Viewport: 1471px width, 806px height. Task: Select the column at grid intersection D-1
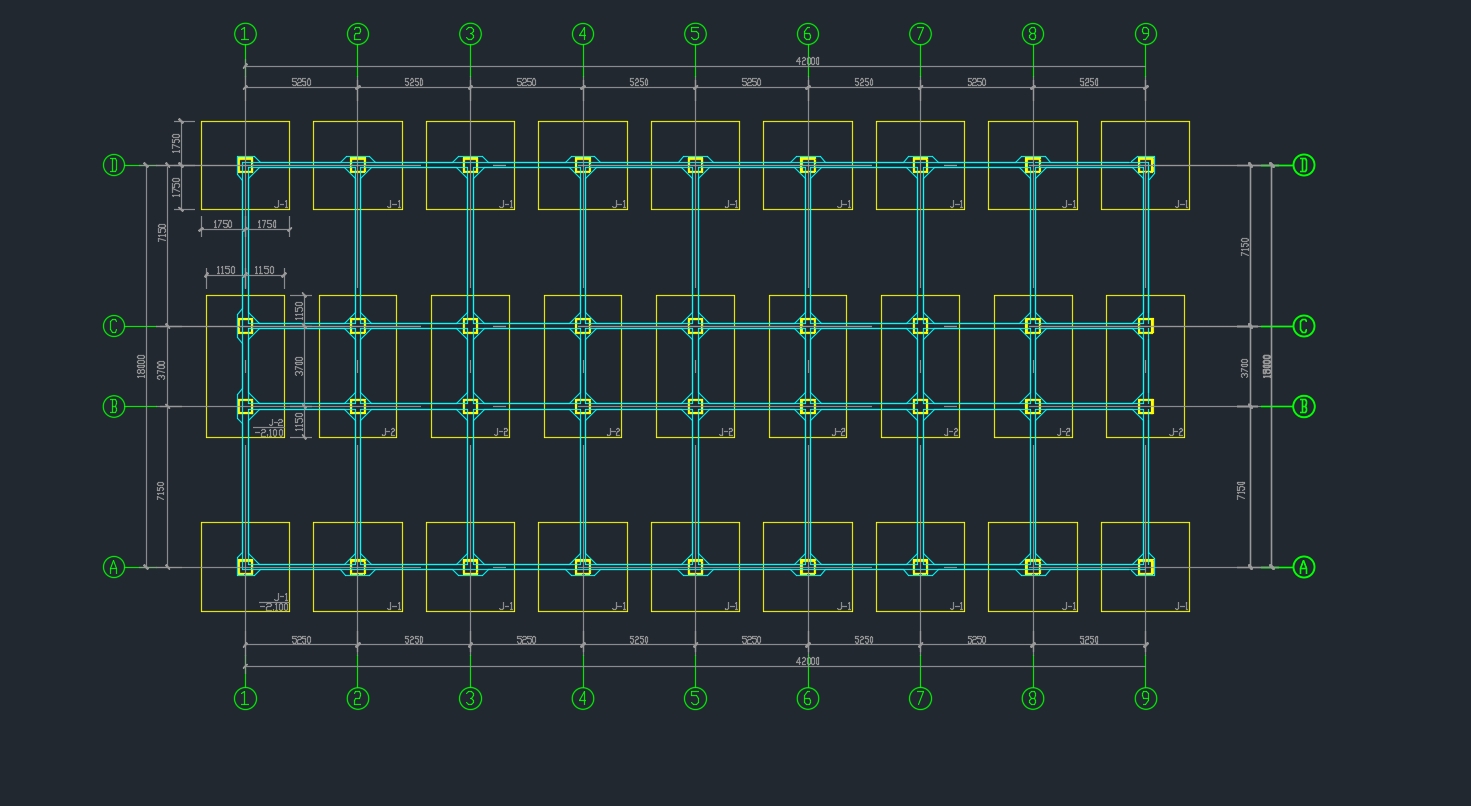coord(245,165)
